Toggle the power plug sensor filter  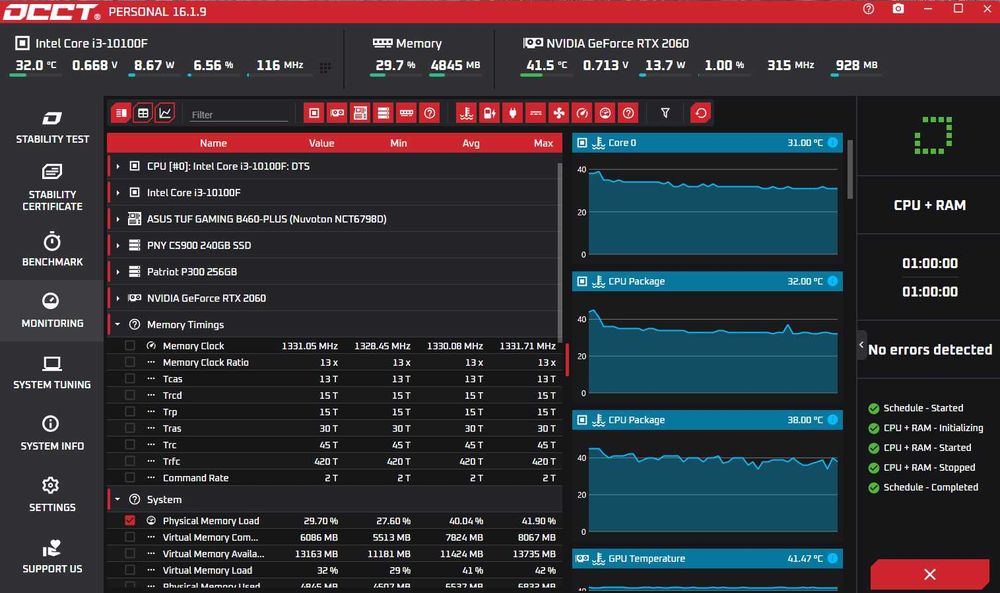513,113
